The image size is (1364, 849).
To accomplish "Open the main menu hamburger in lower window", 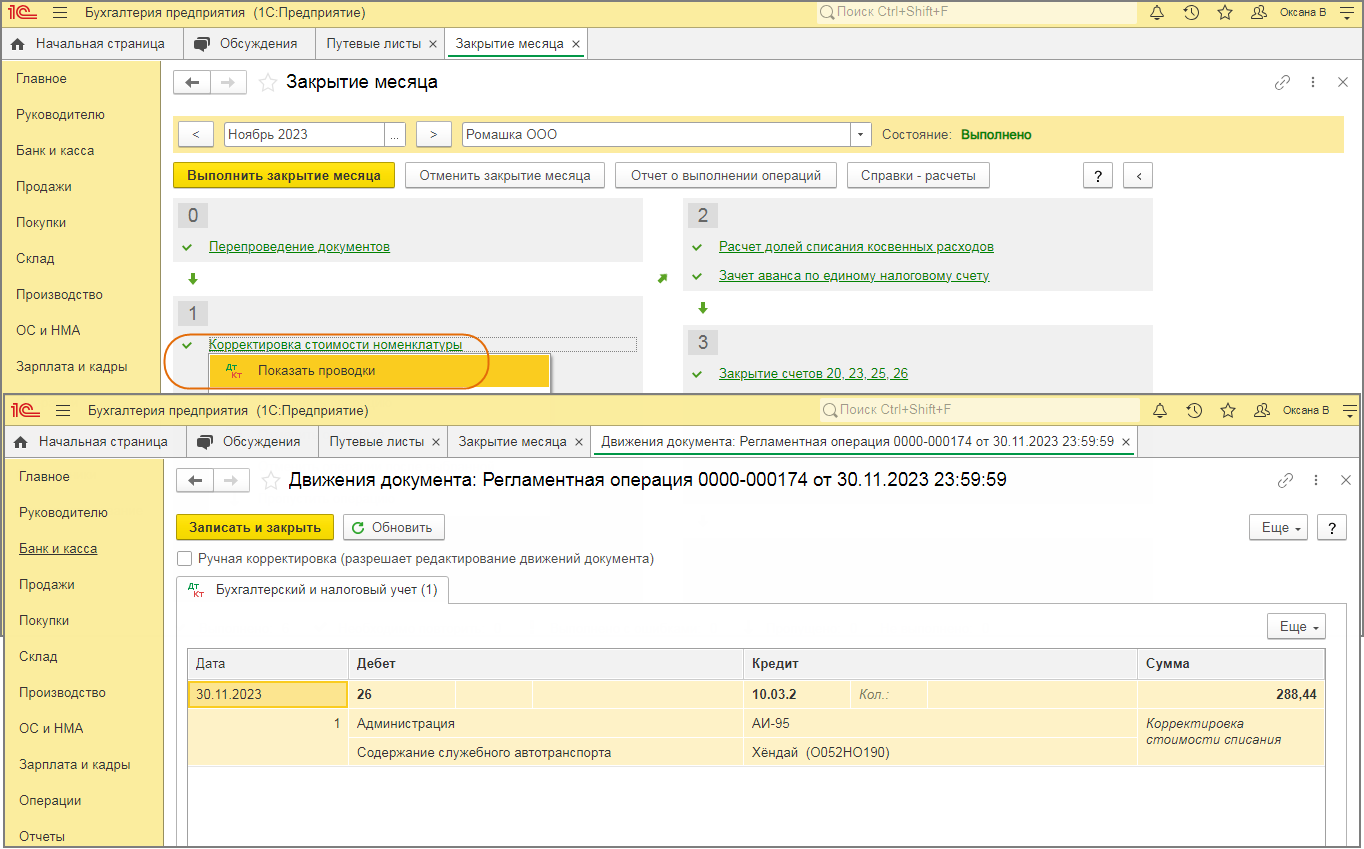I will coord(63,410).
